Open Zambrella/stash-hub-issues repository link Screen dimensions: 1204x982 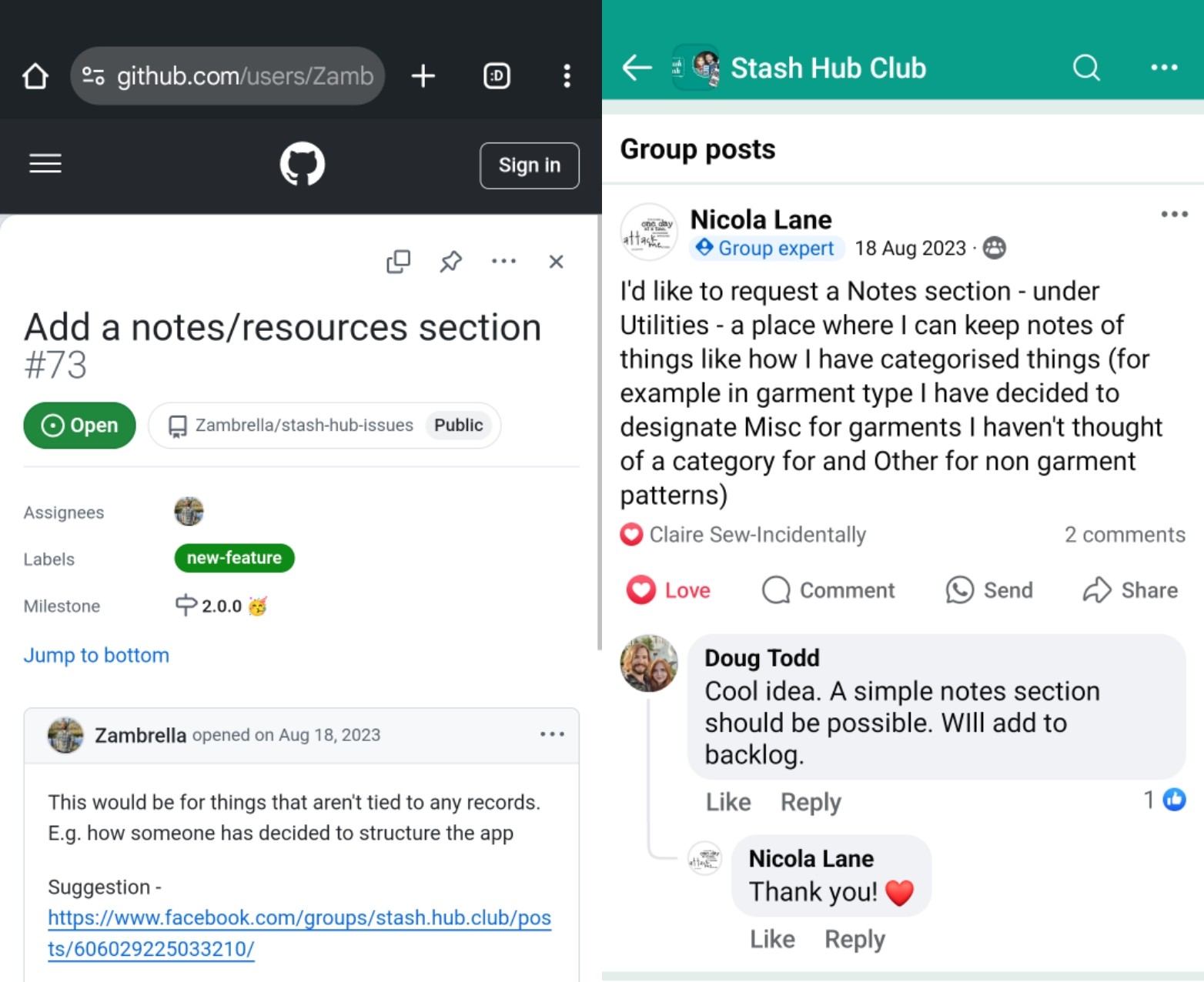[304, 426]
